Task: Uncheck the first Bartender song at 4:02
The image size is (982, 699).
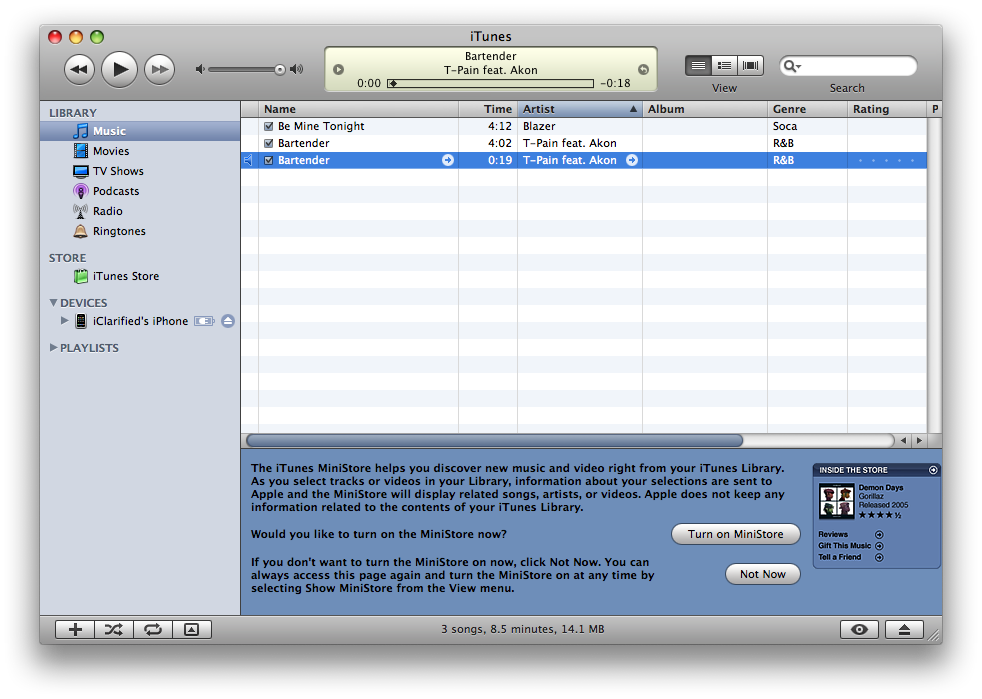Action: [268, 144]
